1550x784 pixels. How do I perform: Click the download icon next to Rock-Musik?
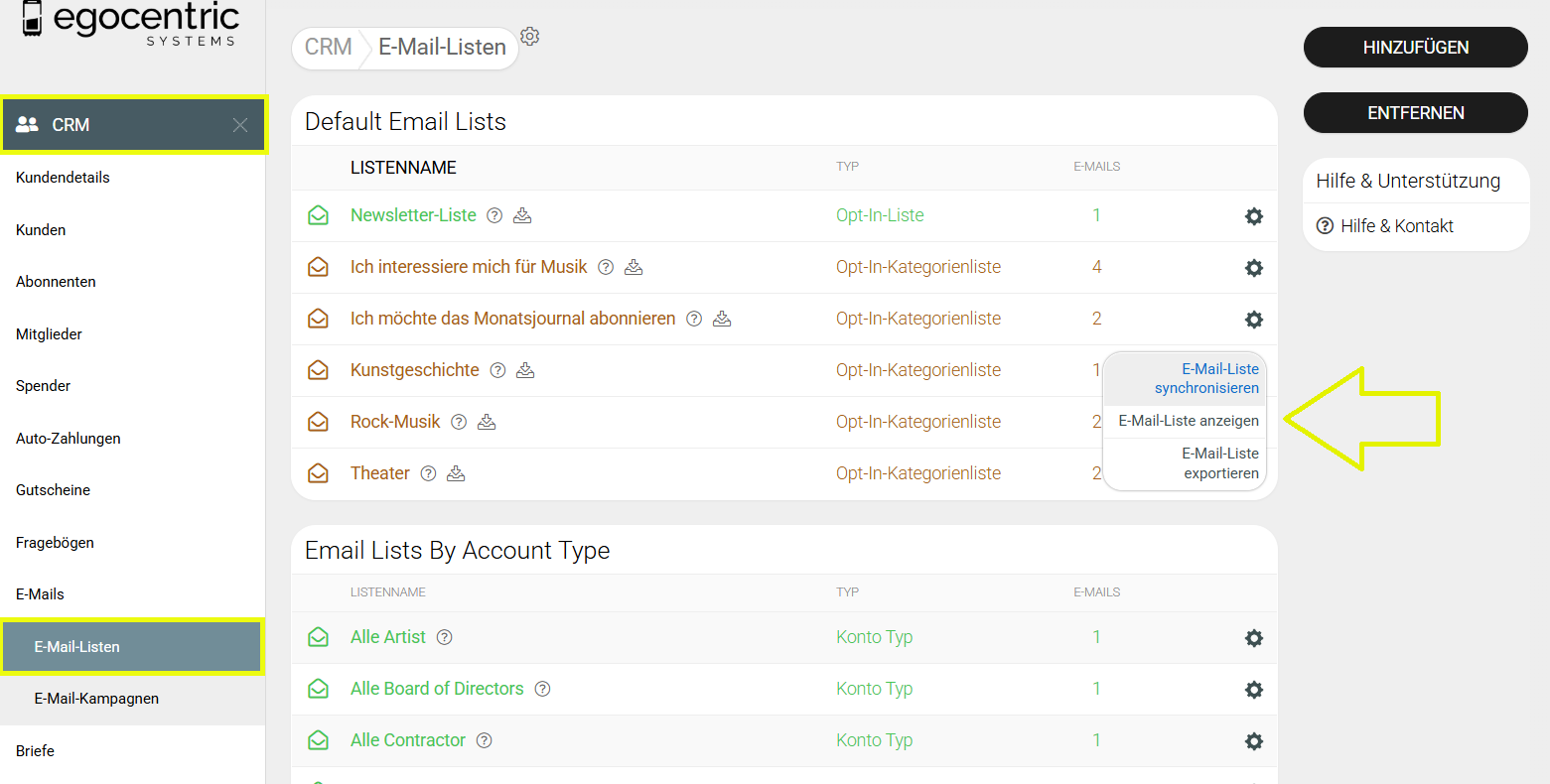[x=487, y=422]
